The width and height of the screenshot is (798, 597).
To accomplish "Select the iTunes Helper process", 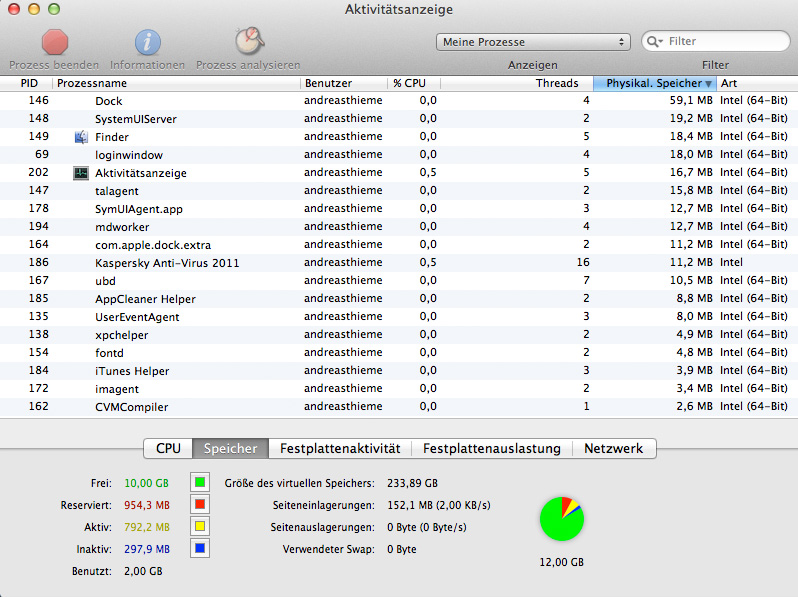I will click(399, 371).
